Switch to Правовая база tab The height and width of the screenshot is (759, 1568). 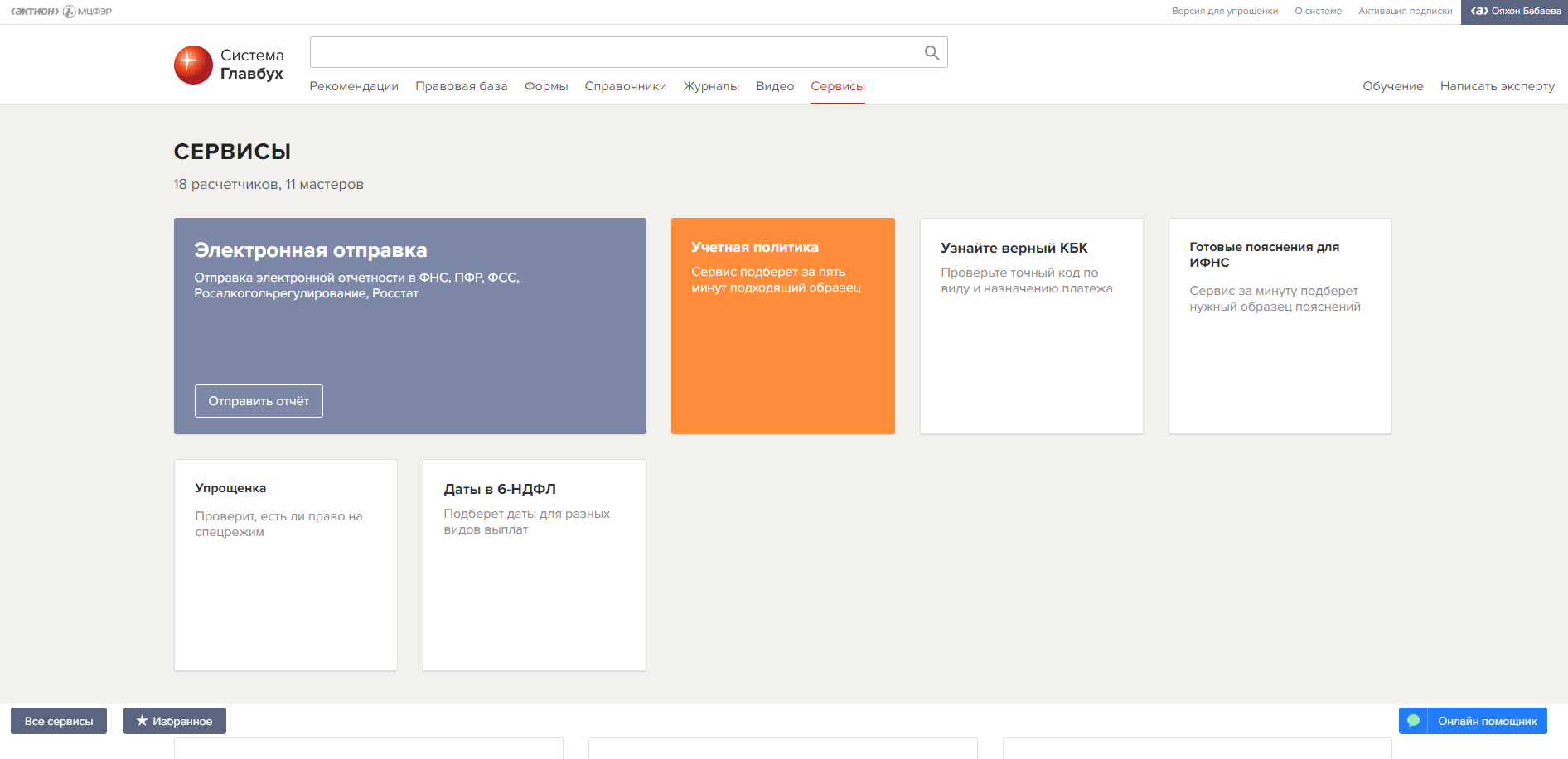pos(461,86)
